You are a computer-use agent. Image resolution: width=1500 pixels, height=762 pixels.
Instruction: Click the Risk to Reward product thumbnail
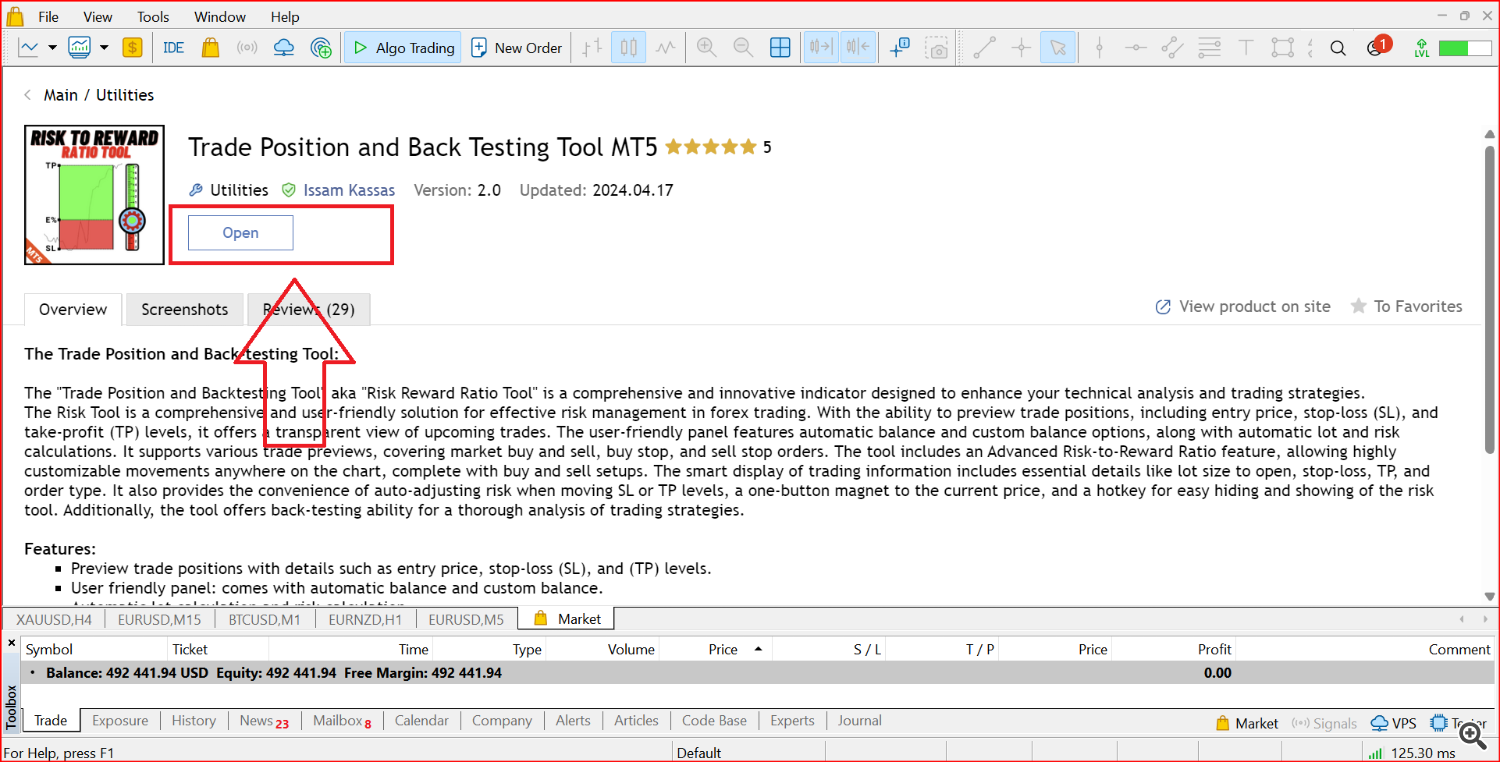click(x=94, y=195)
